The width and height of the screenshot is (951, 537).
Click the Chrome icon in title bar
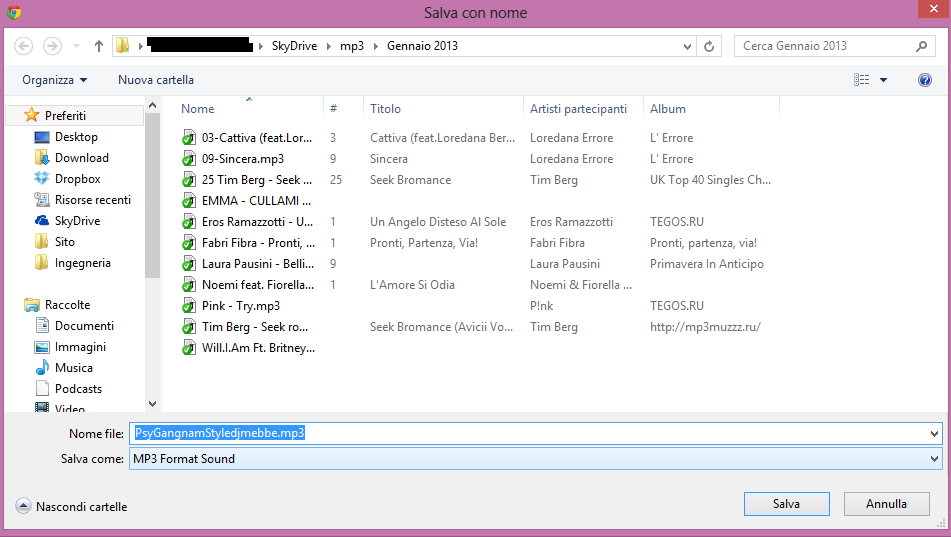14,12
